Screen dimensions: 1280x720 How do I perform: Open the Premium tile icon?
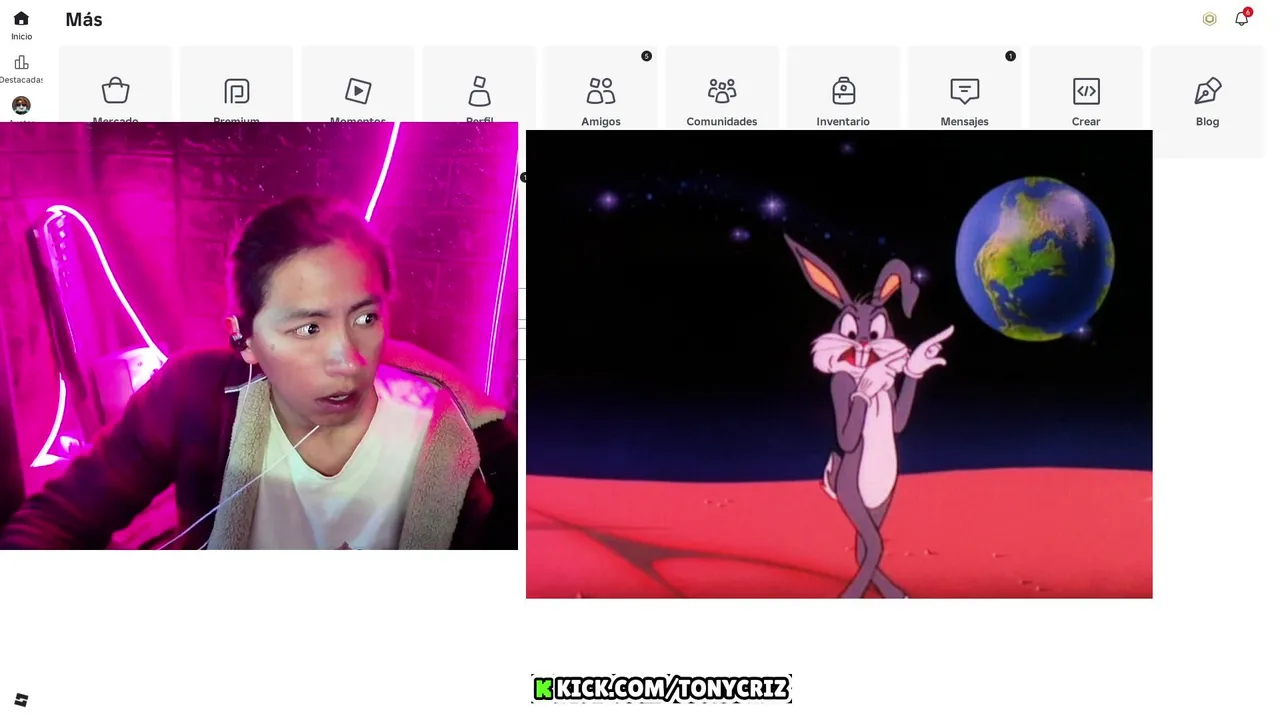[237, 91]
